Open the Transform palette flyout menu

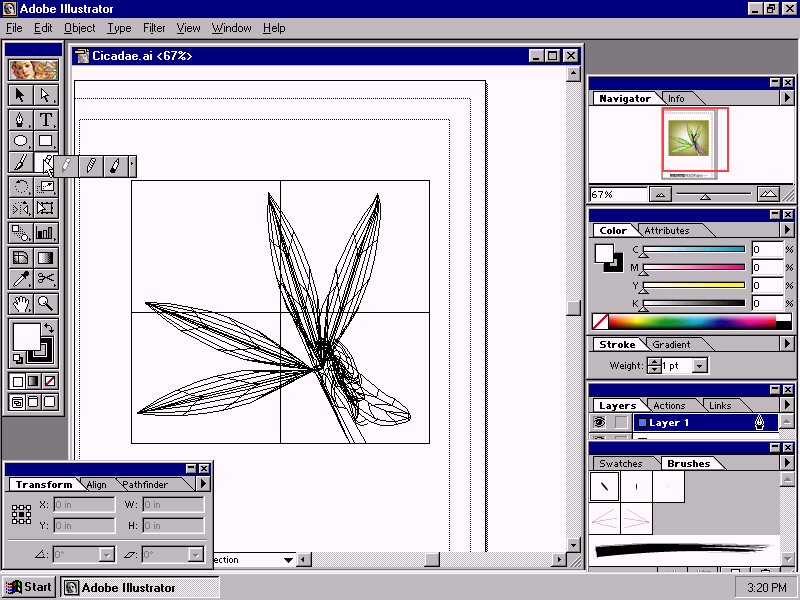tap(203, 484)
